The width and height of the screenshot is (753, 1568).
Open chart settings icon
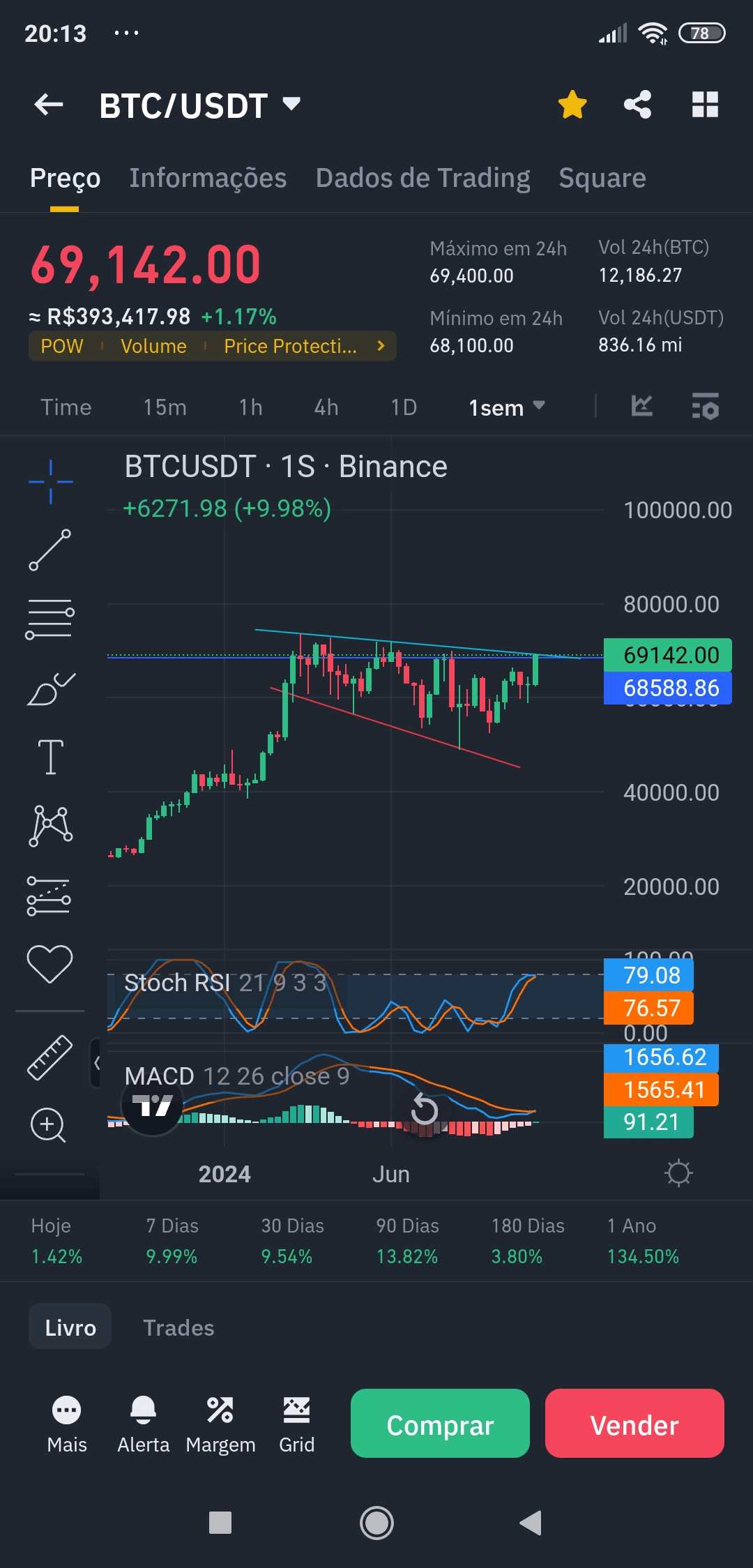point(705,406)
